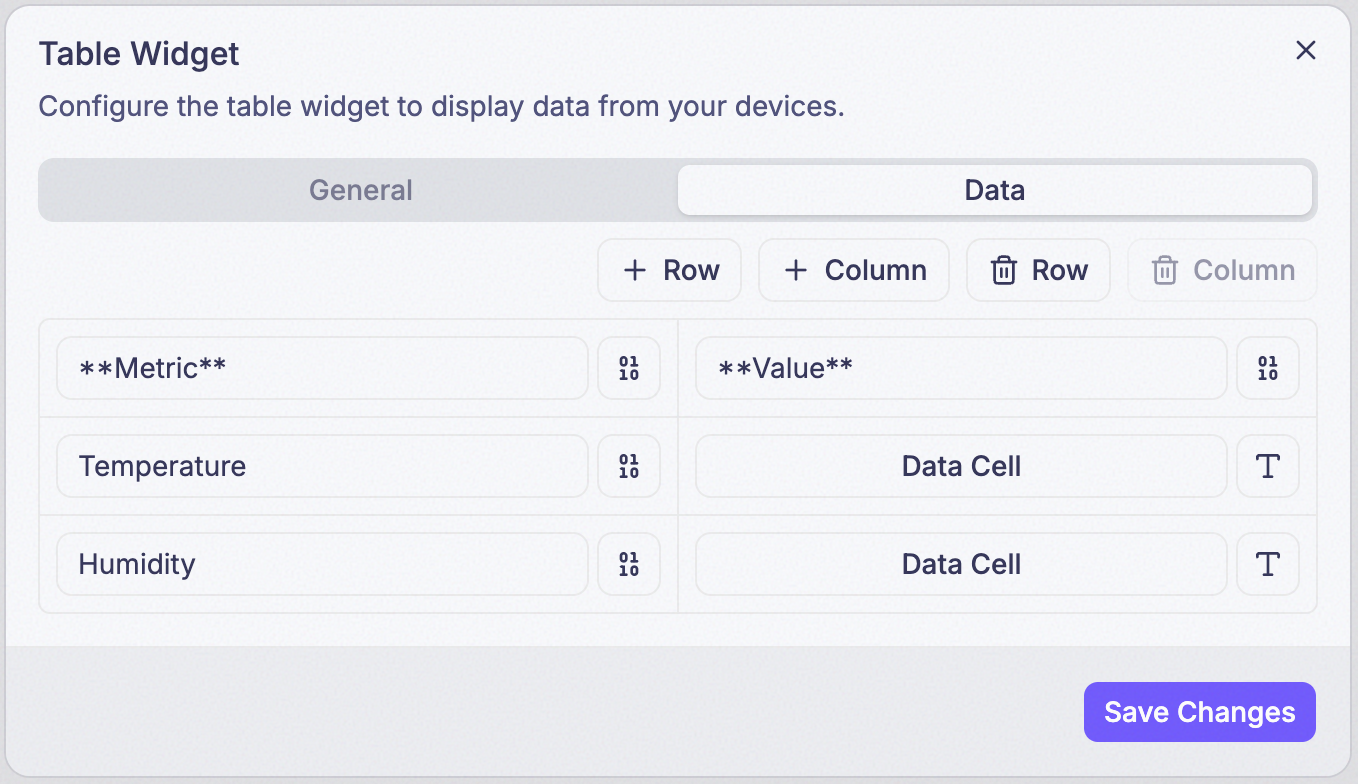
Task: Click plus icon to add Row
Action: 634,270
